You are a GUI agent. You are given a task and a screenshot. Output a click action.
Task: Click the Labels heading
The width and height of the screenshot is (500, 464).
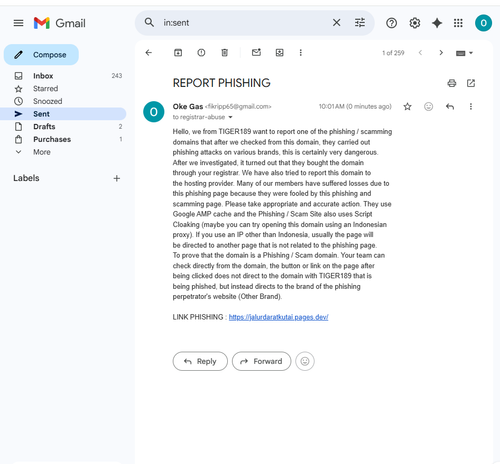(x=26, y=178)
